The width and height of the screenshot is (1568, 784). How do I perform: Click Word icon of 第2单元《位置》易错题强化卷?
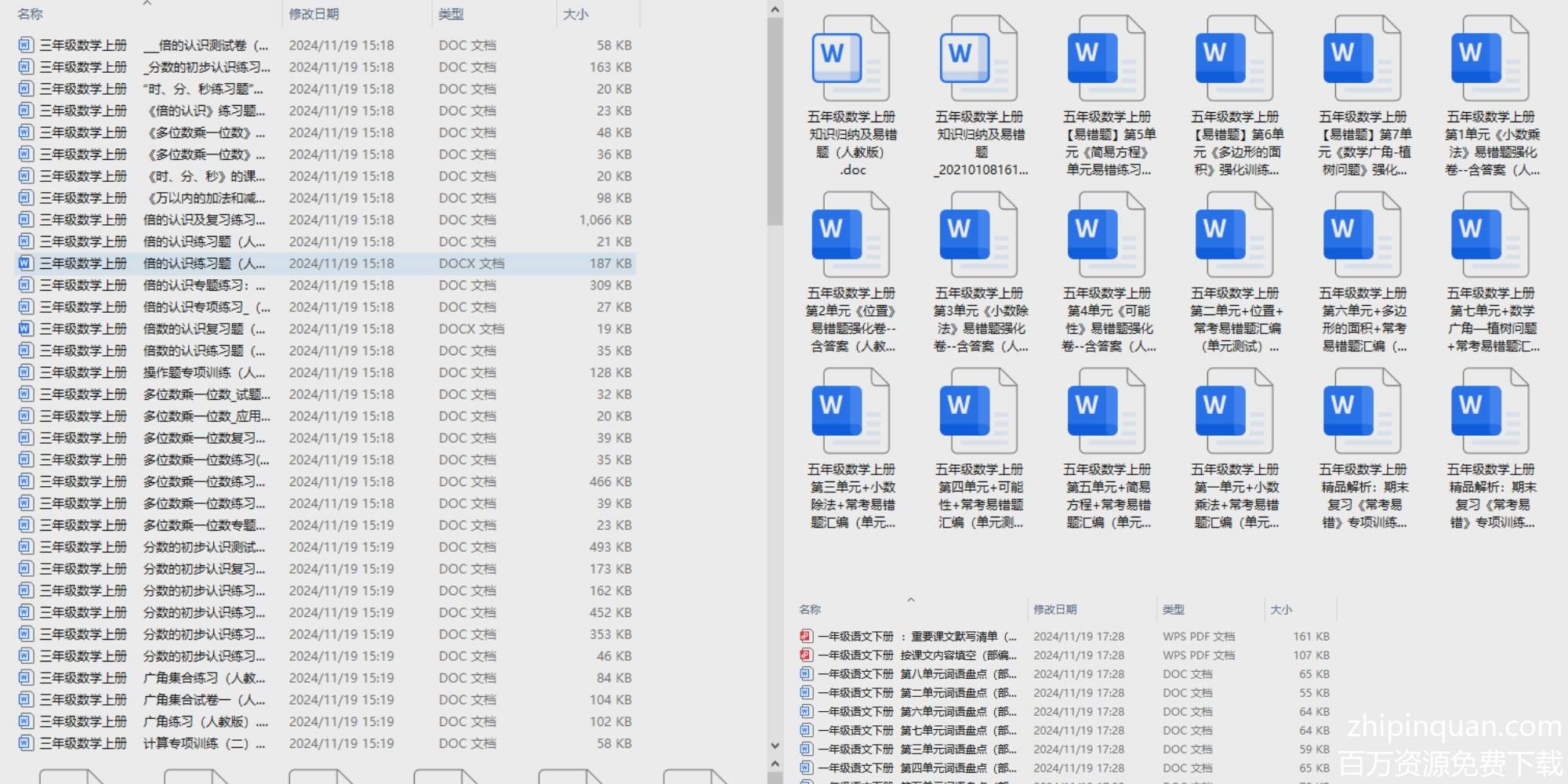[x=851, y=235]
